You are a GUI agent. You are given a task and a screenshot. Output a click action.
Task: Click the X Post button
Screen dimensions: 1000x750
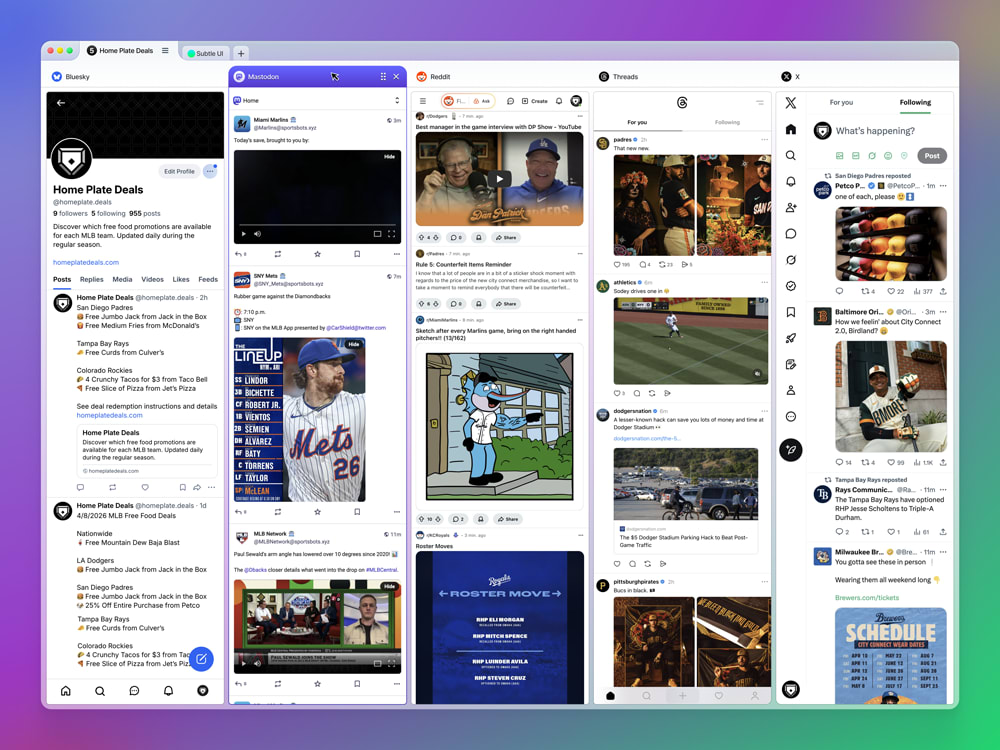tap(932, 156)
